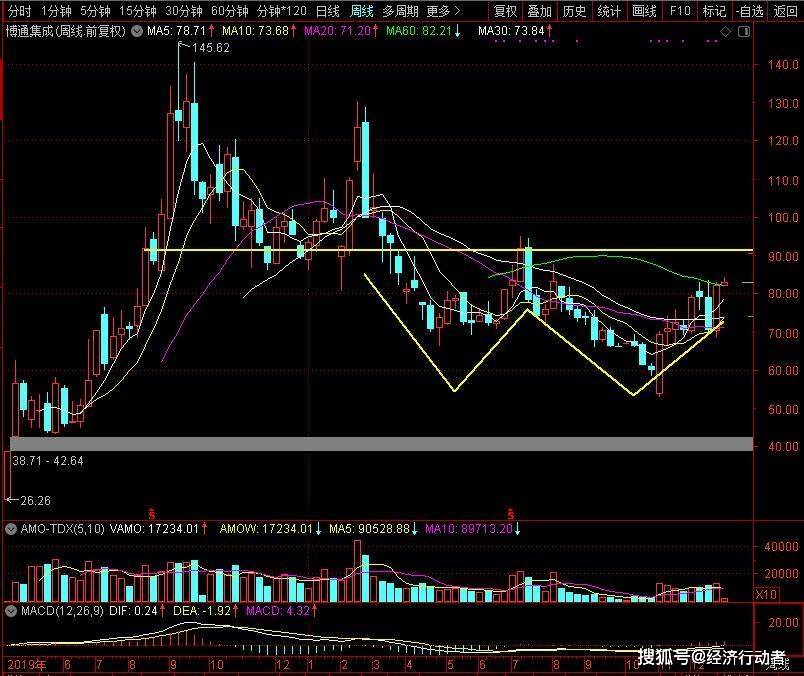Open F10 company information
804x676 pixels.
click(680, 11)
